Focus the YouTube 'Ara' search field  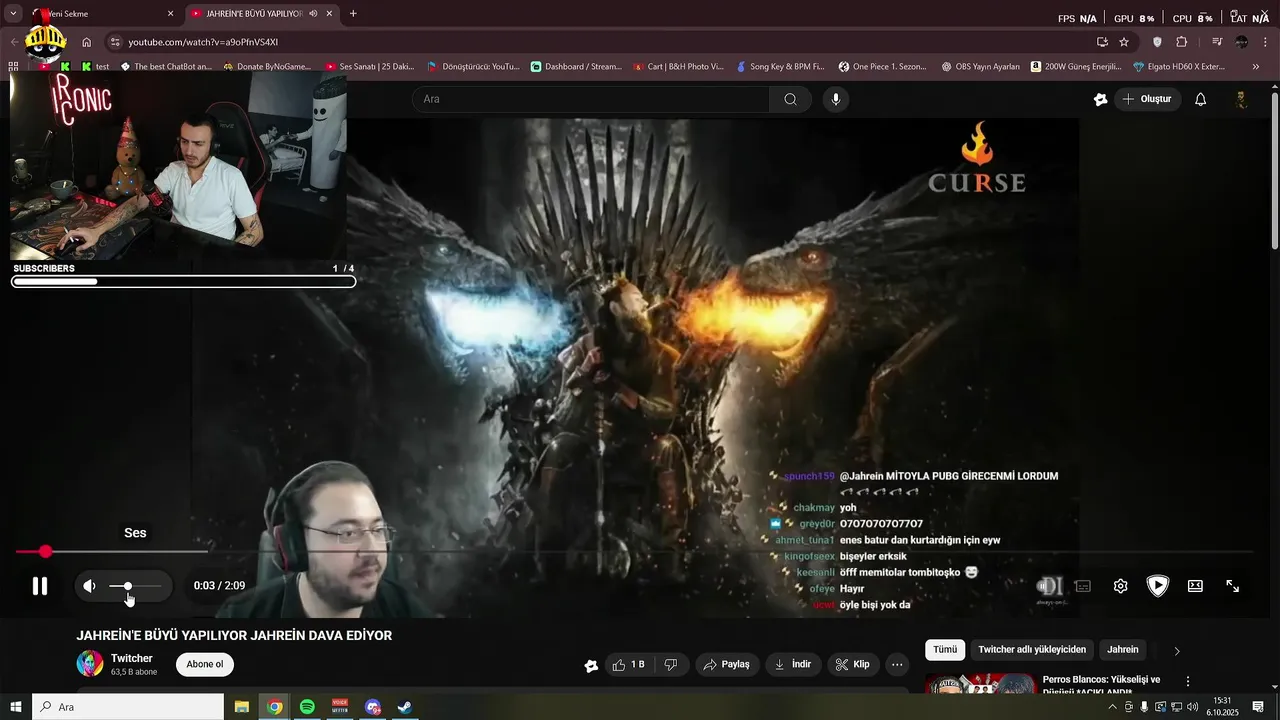pos(591,99)
